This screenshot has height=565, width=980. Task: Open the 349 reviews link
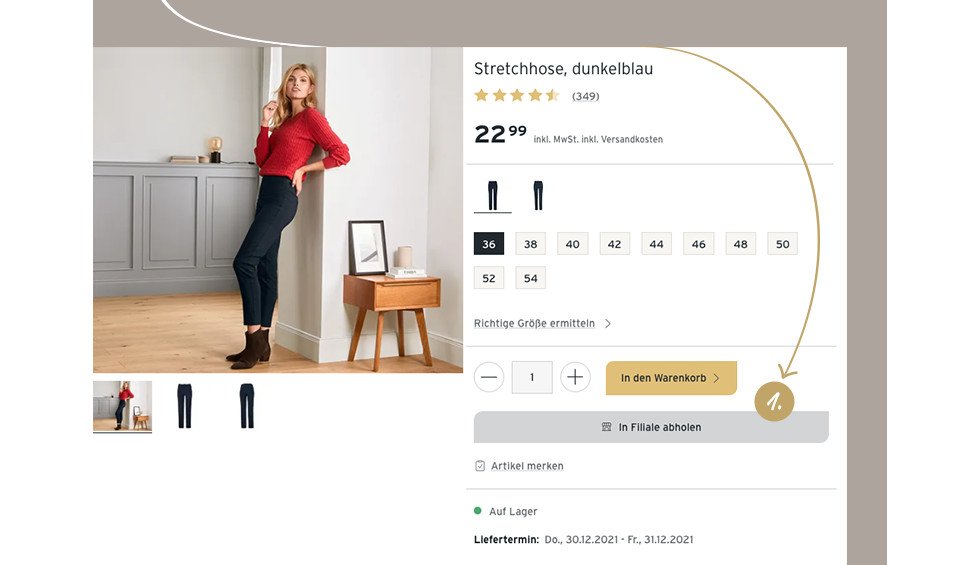[x=586, y=96]
